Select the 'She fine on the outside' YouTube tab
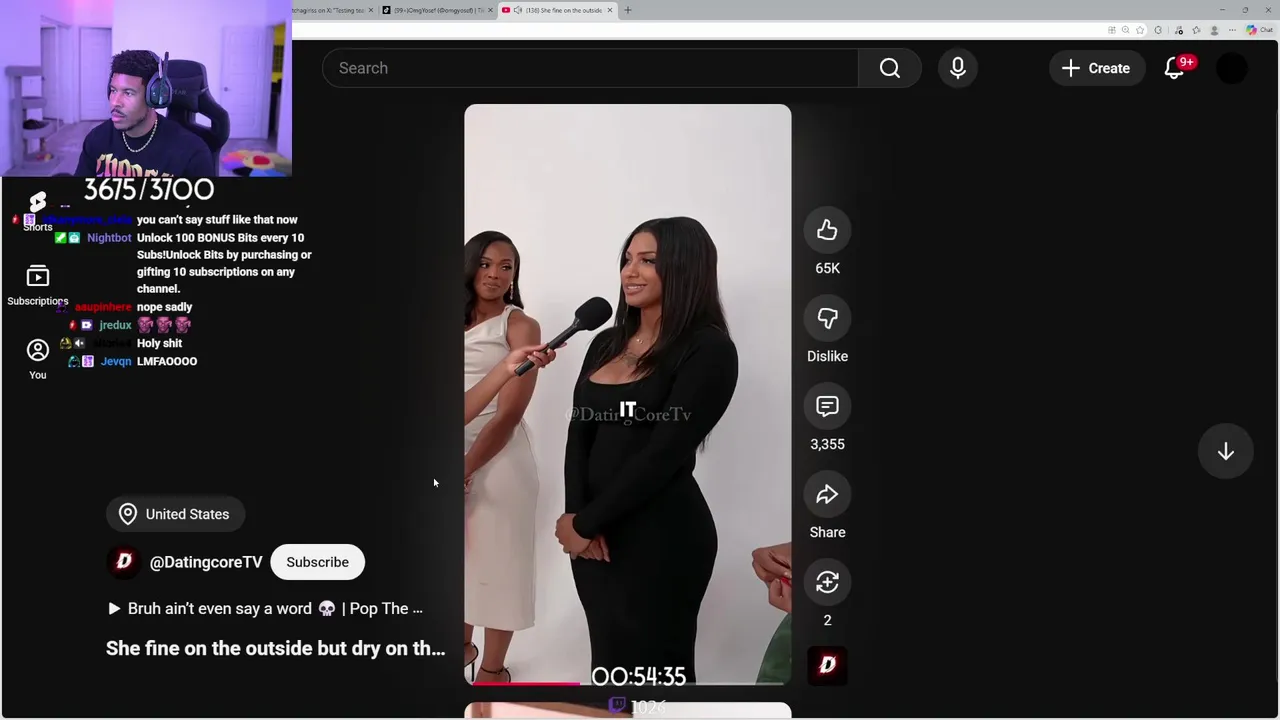Viewport: 1280px width, 720px height. [x=558, y=10]
